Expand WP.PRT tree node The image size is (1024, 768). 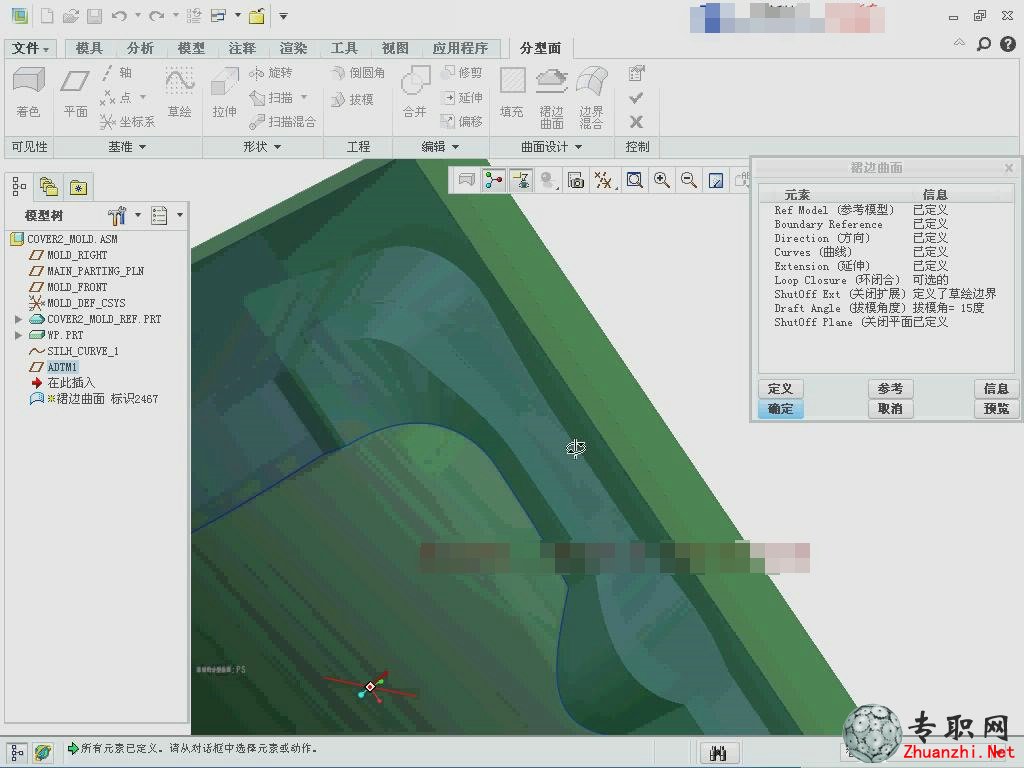(18, 335)
